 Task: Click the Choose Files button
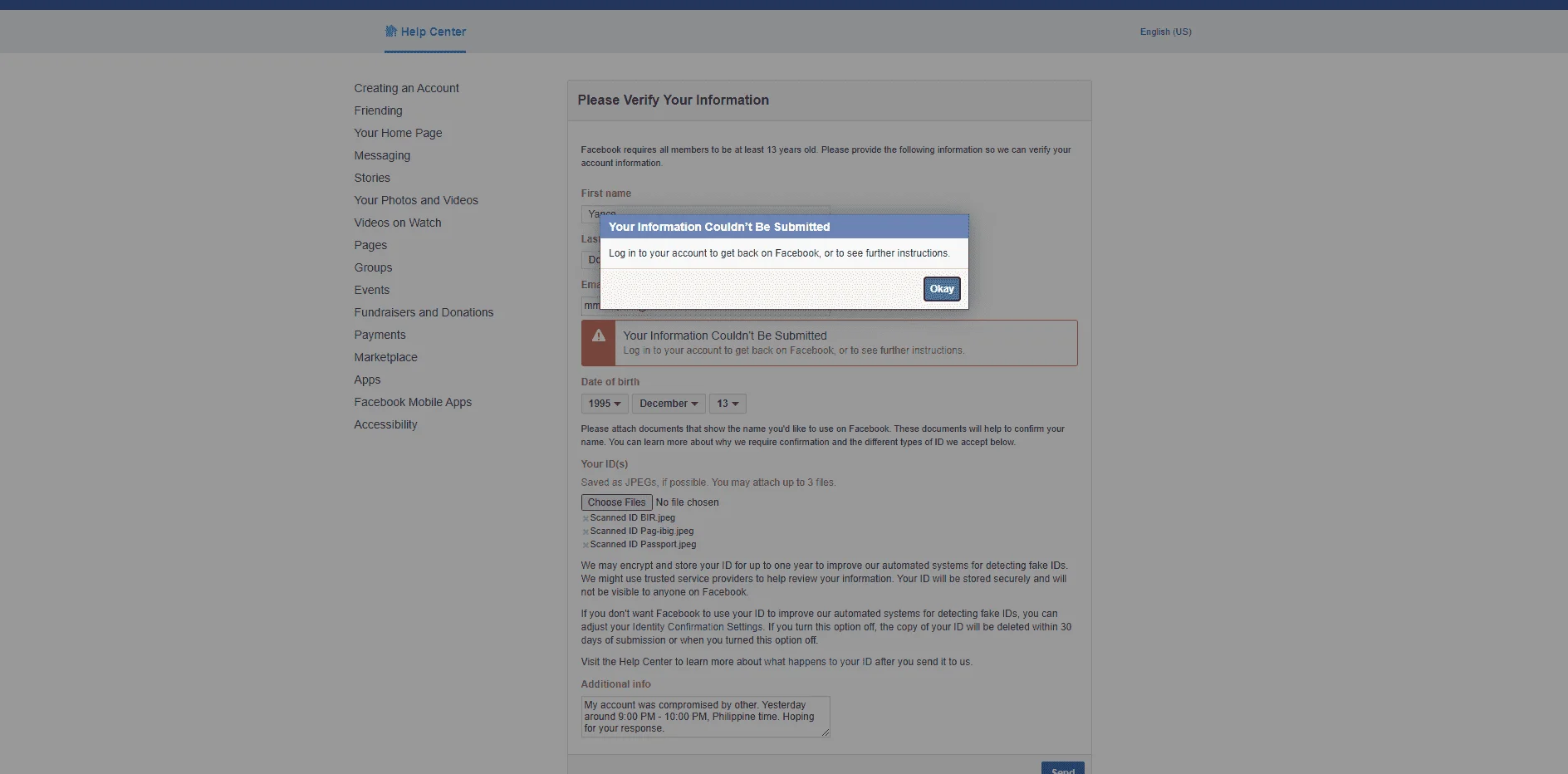[616, 502]
